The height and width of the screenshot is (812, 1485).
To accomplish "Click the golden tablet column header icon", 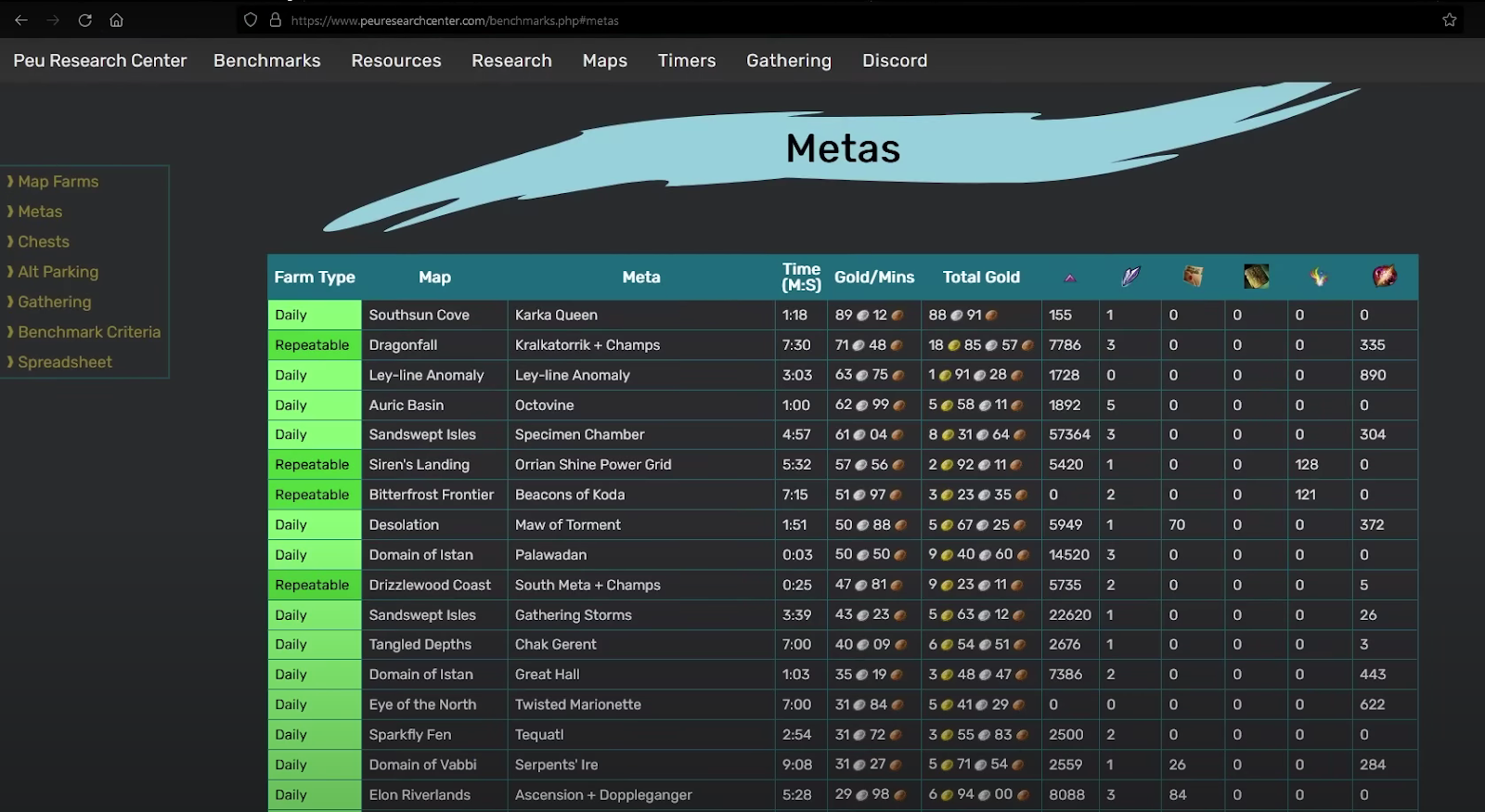I will [x=1256, y=277].
